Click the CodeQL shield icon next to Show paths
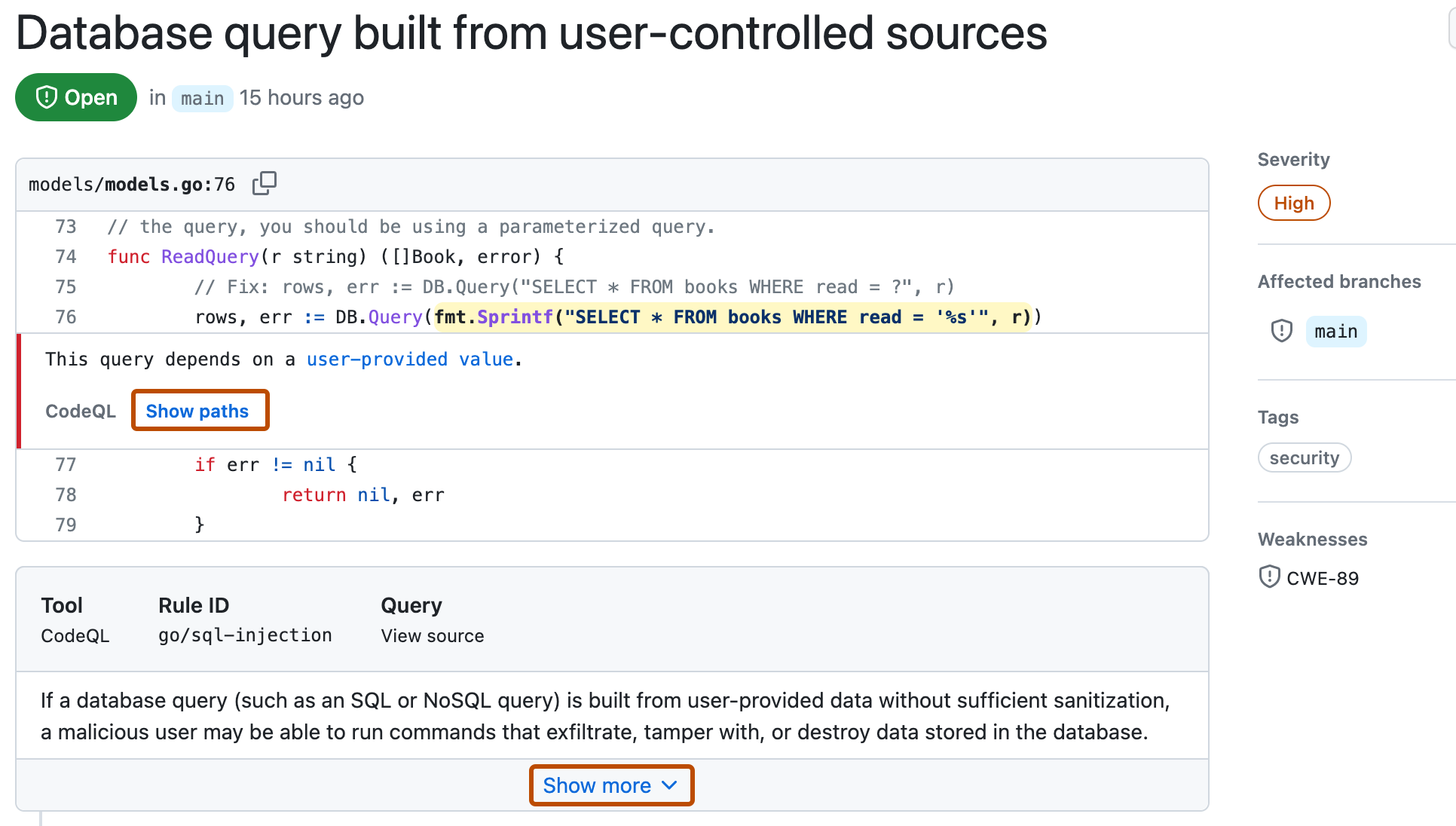1456x826 pixels. (x=82, y=410)
